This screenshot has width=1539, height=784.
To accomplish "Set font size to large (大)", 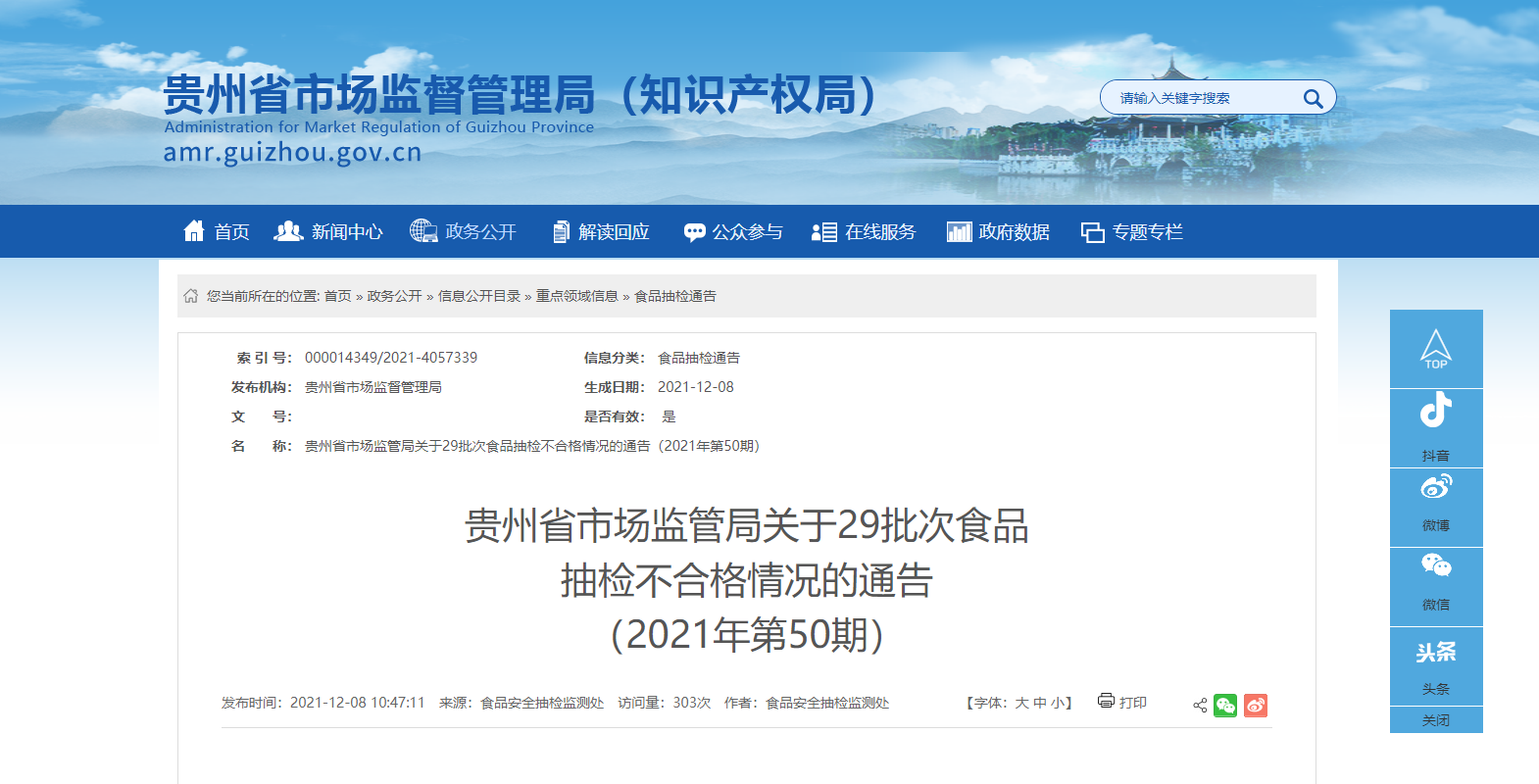I will [1021, 704].
